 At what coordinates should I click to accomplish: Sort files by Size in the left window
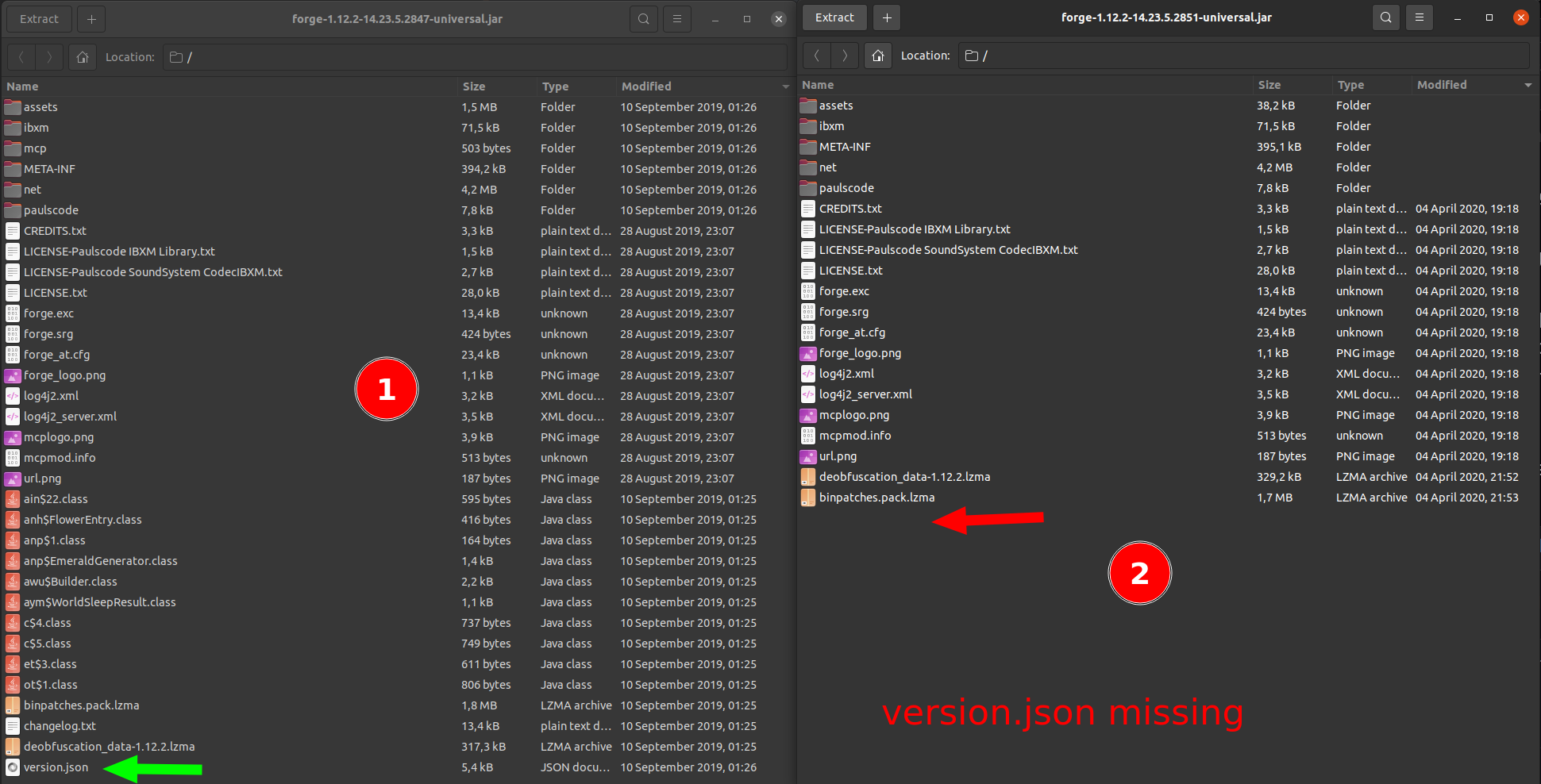click(473, 86)
